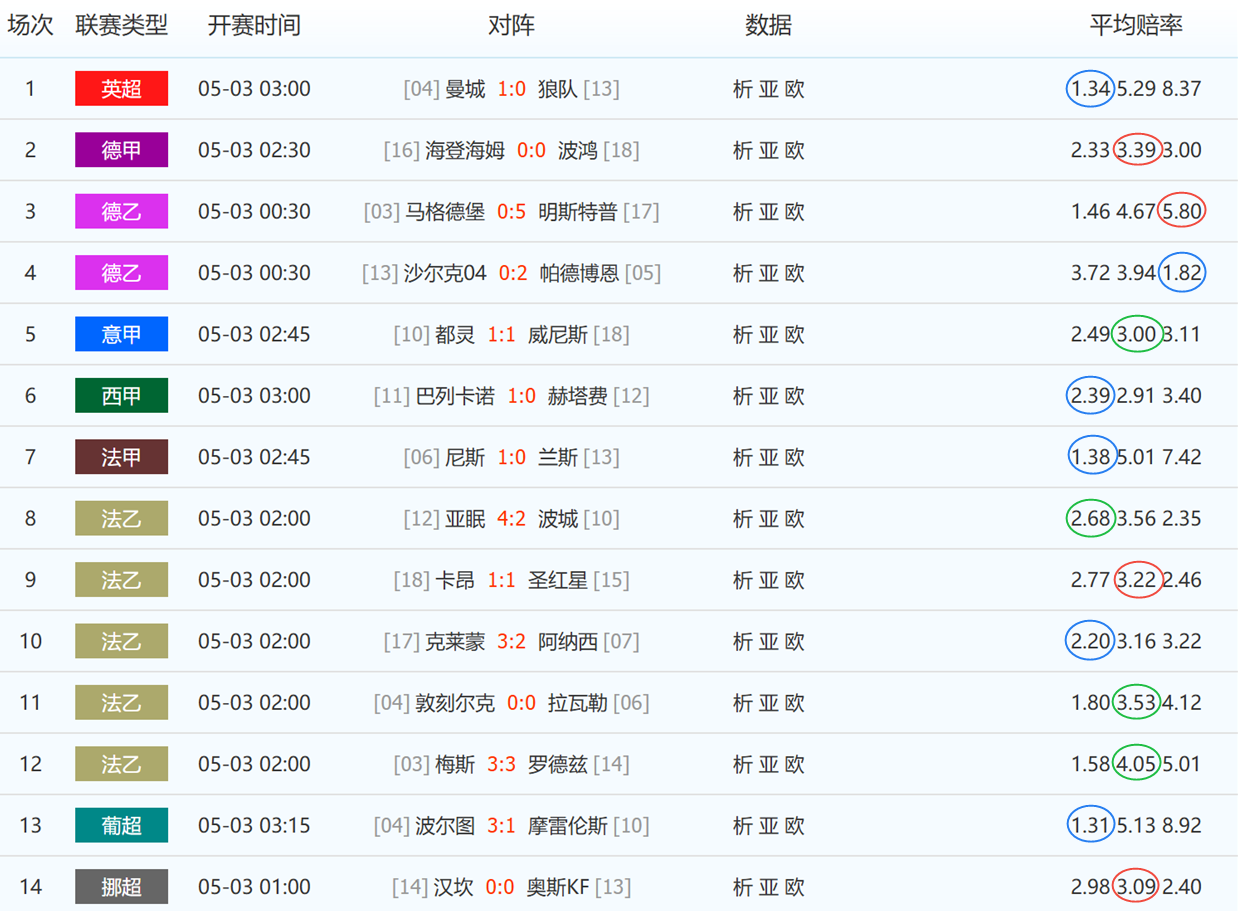Select the circled 5.80 odds value

[1181, 211]
